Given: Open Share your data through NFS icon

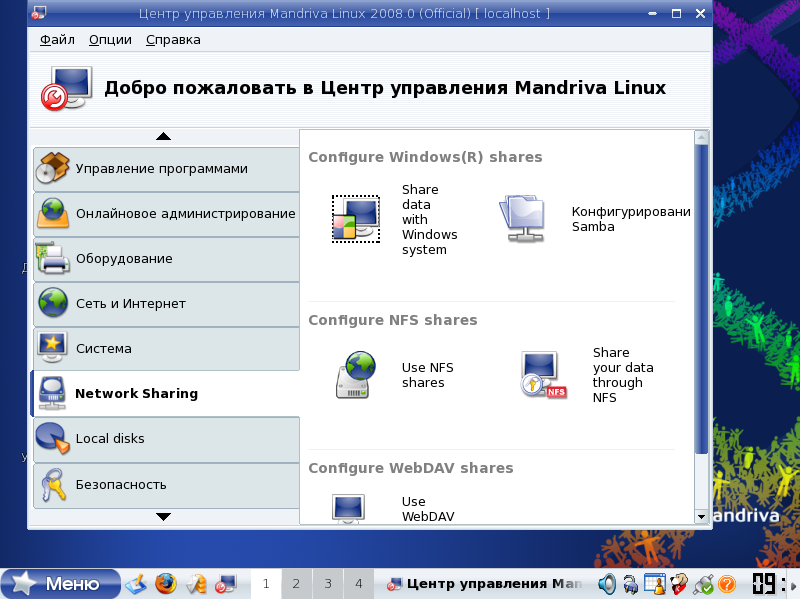Looking at the screenshot, I should click(x=544, y=375).
